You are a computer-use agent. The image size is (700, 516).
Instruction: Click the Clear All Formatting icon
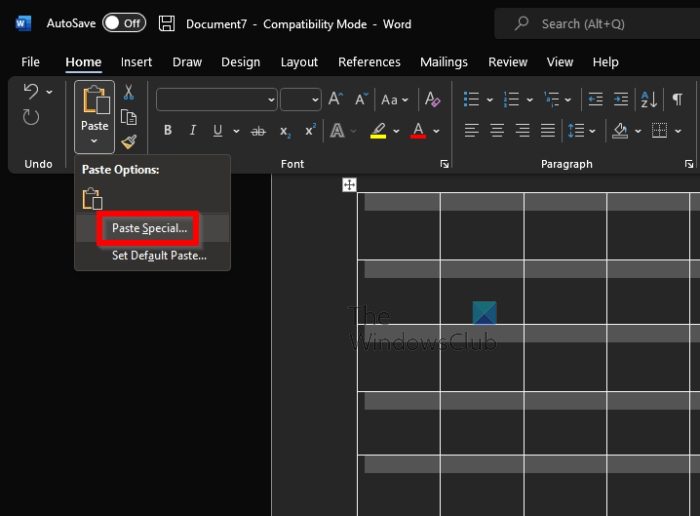pyautogui.click(x=432, y=99)
